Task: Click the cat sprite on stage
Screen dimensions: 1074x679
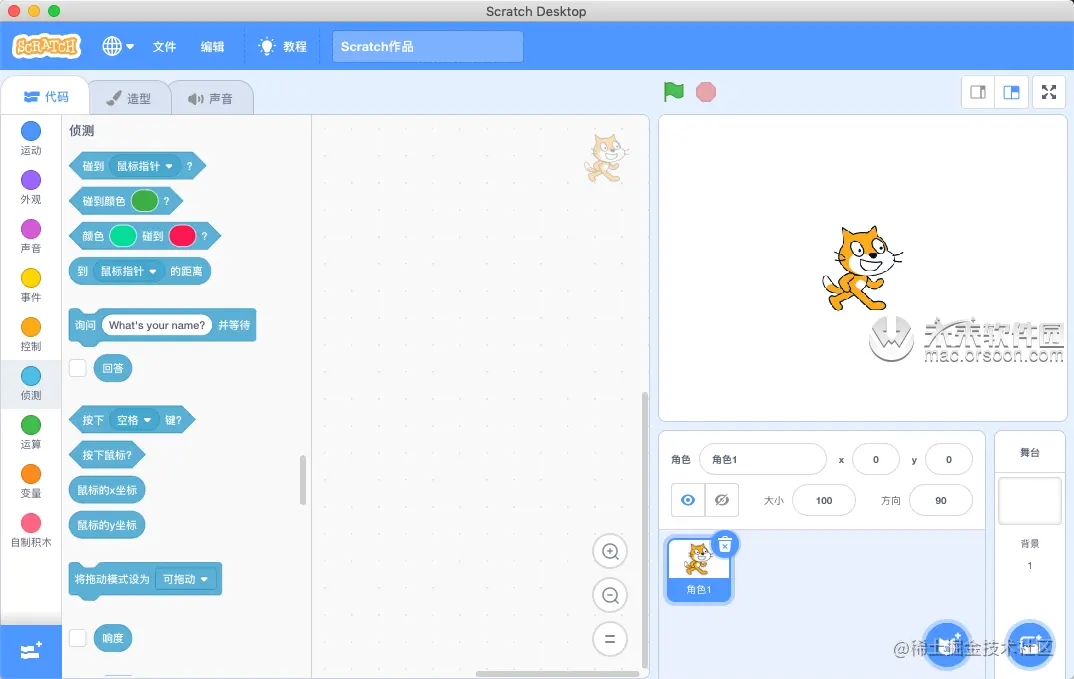Action: 862,269
